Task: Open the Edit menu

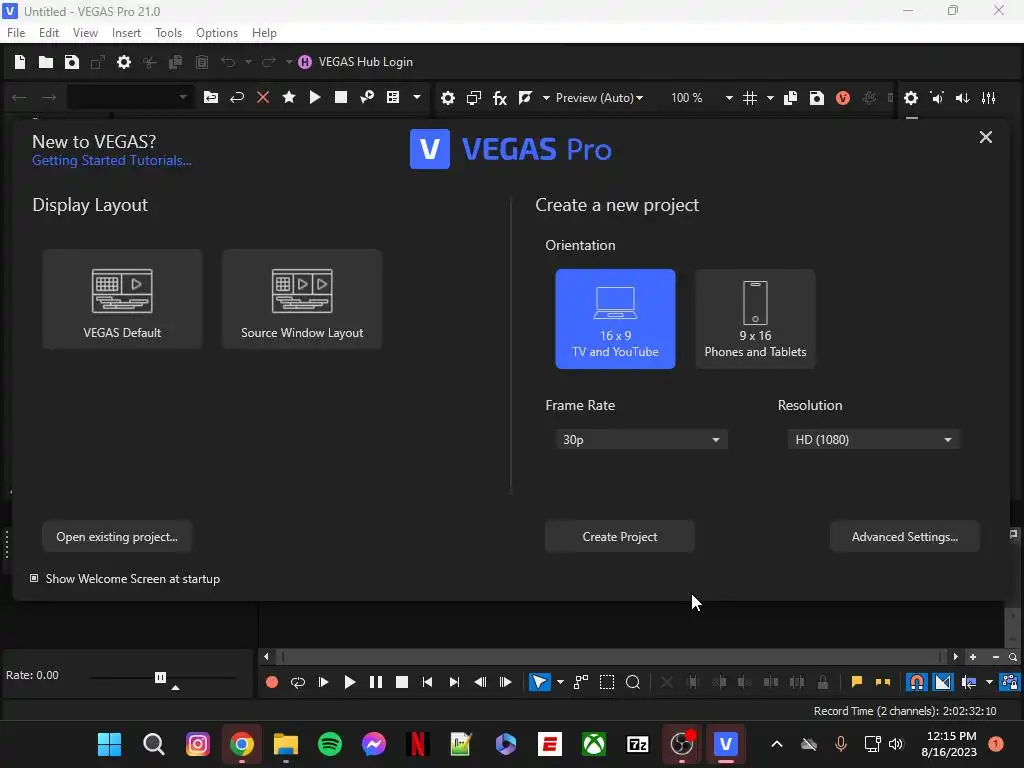Action: pyautogui.click(x=49, y=33)
